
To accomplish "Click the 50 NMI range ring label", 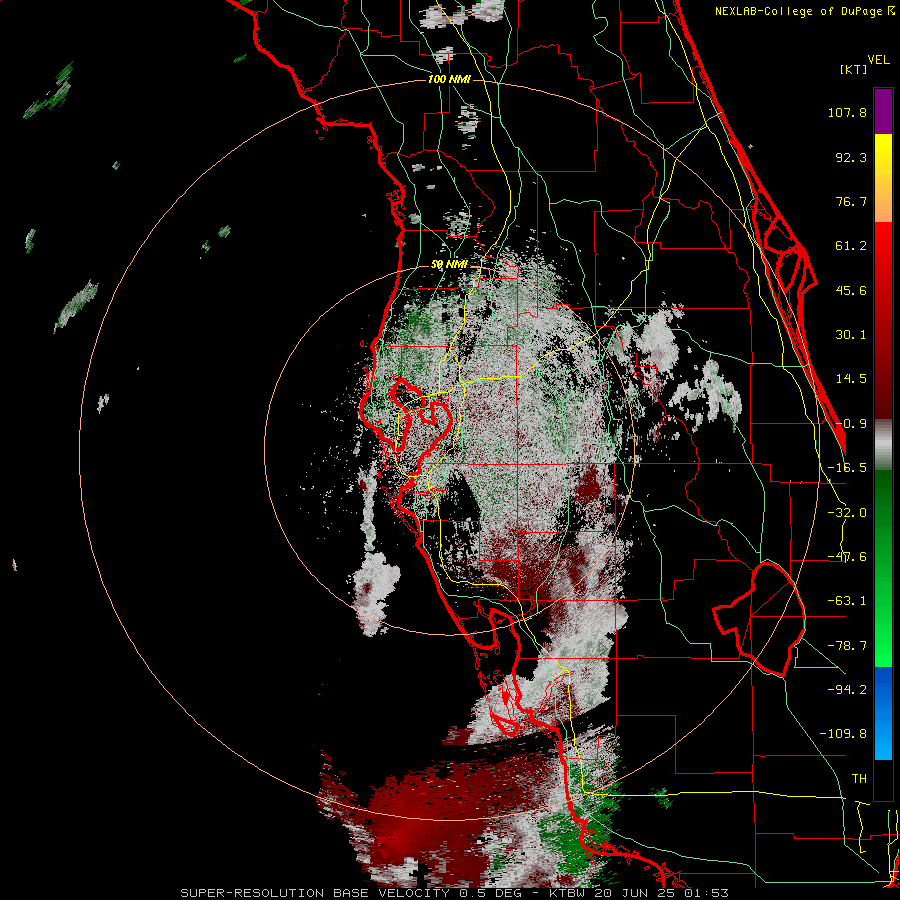I will (x=449, y=265).
